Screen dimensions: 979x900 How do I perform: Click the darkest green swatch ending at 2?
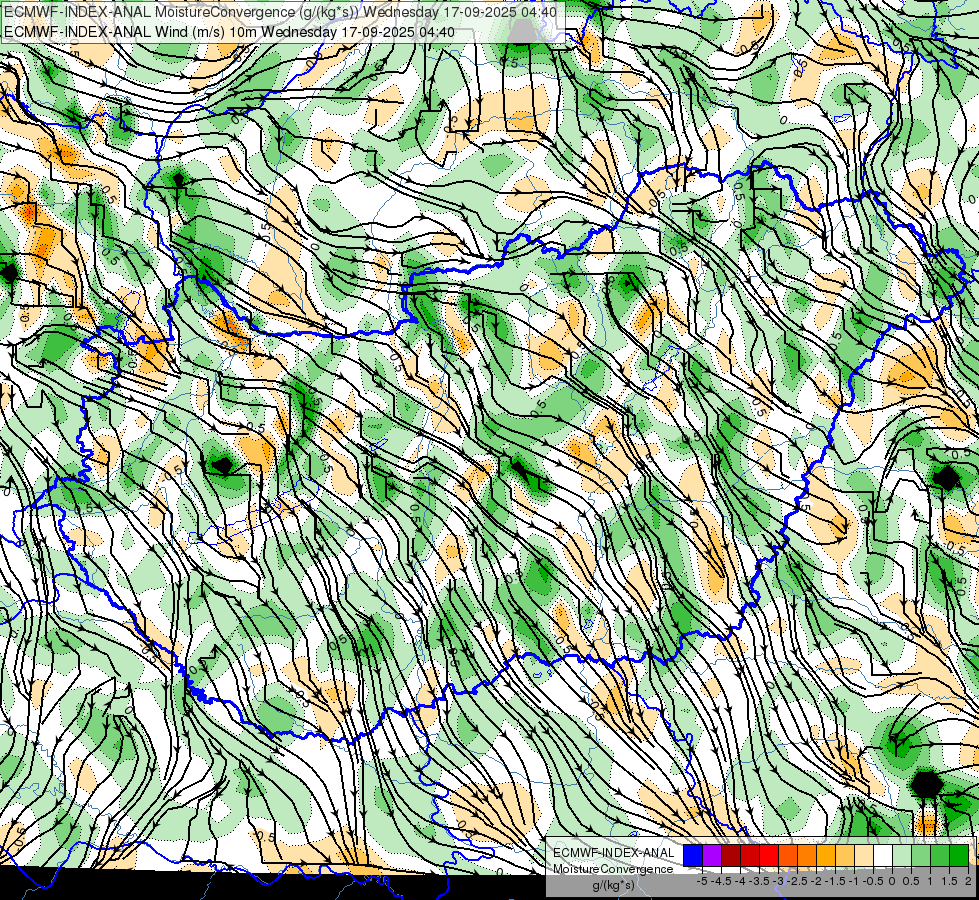point(959,855)
